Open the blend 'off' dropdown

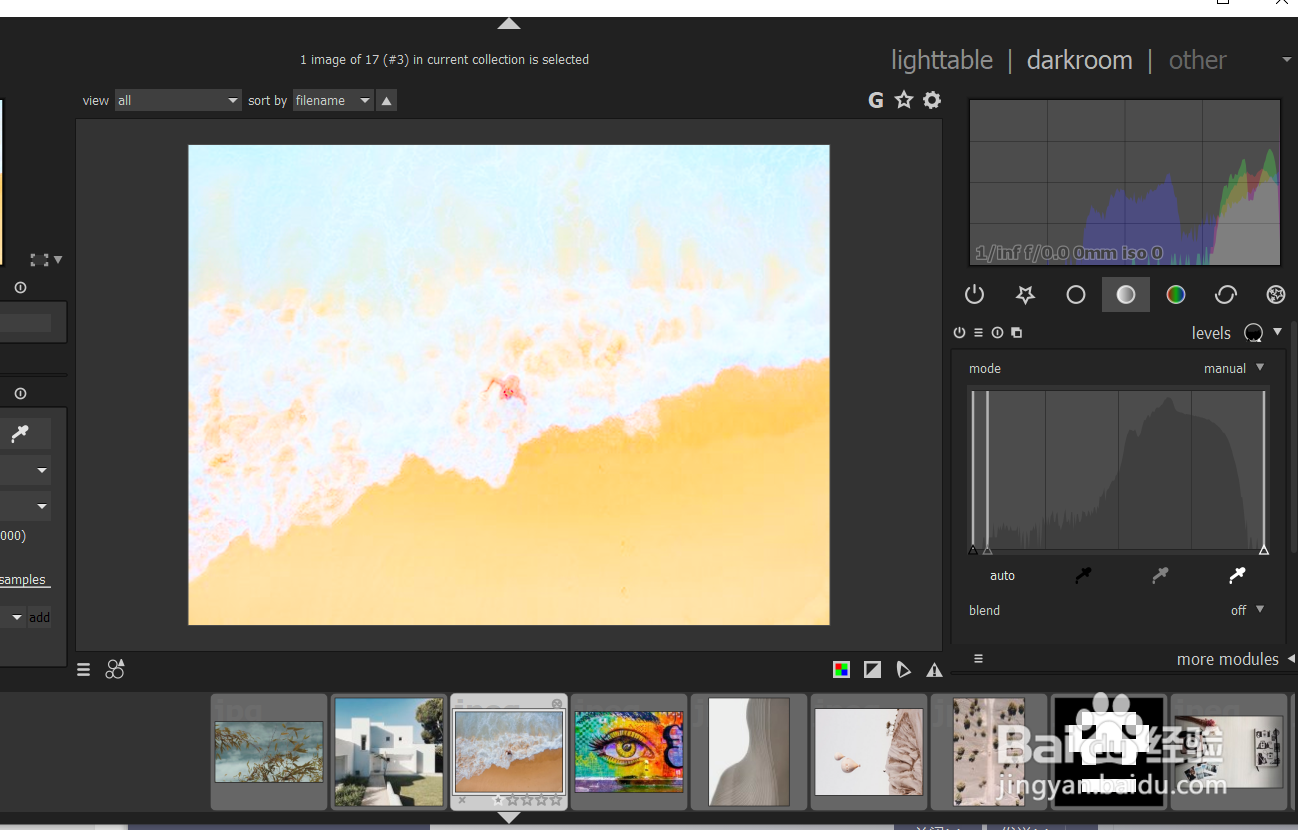coord(1247,610)
